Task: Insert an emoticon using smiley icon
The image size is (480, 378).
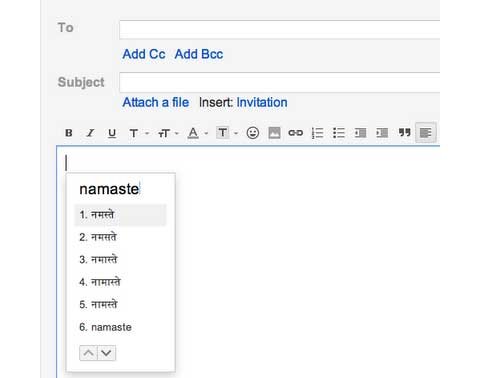Action: [253, 133]
